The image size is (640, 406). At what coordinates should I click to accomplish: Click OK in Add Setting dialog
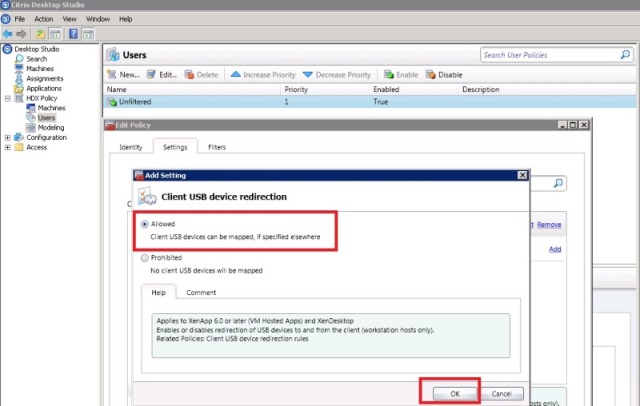click(455, 393)
